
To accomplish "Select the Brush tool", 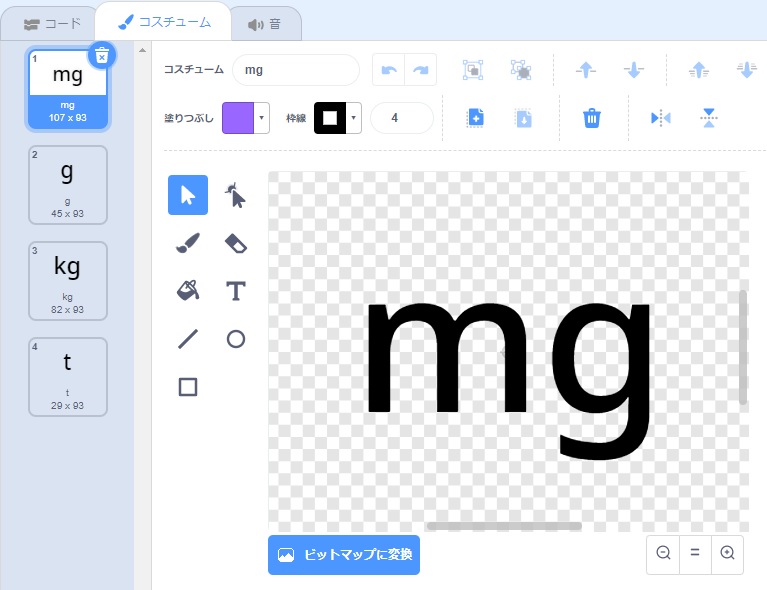I will click(x=188, y=243).
